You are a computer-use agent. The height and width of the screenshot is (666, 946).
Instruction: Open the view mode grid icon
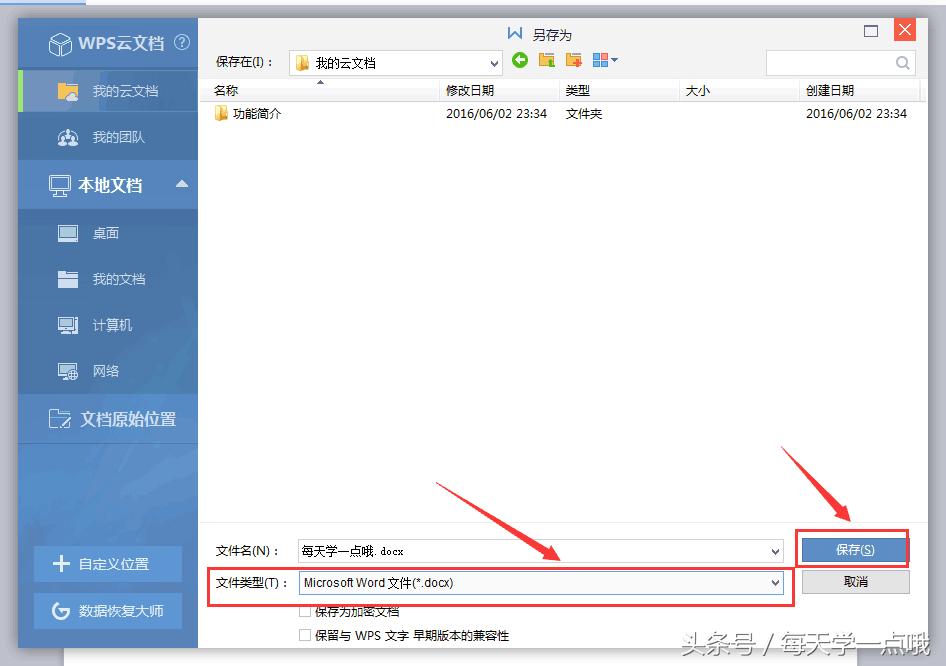[x=601, y=60]
